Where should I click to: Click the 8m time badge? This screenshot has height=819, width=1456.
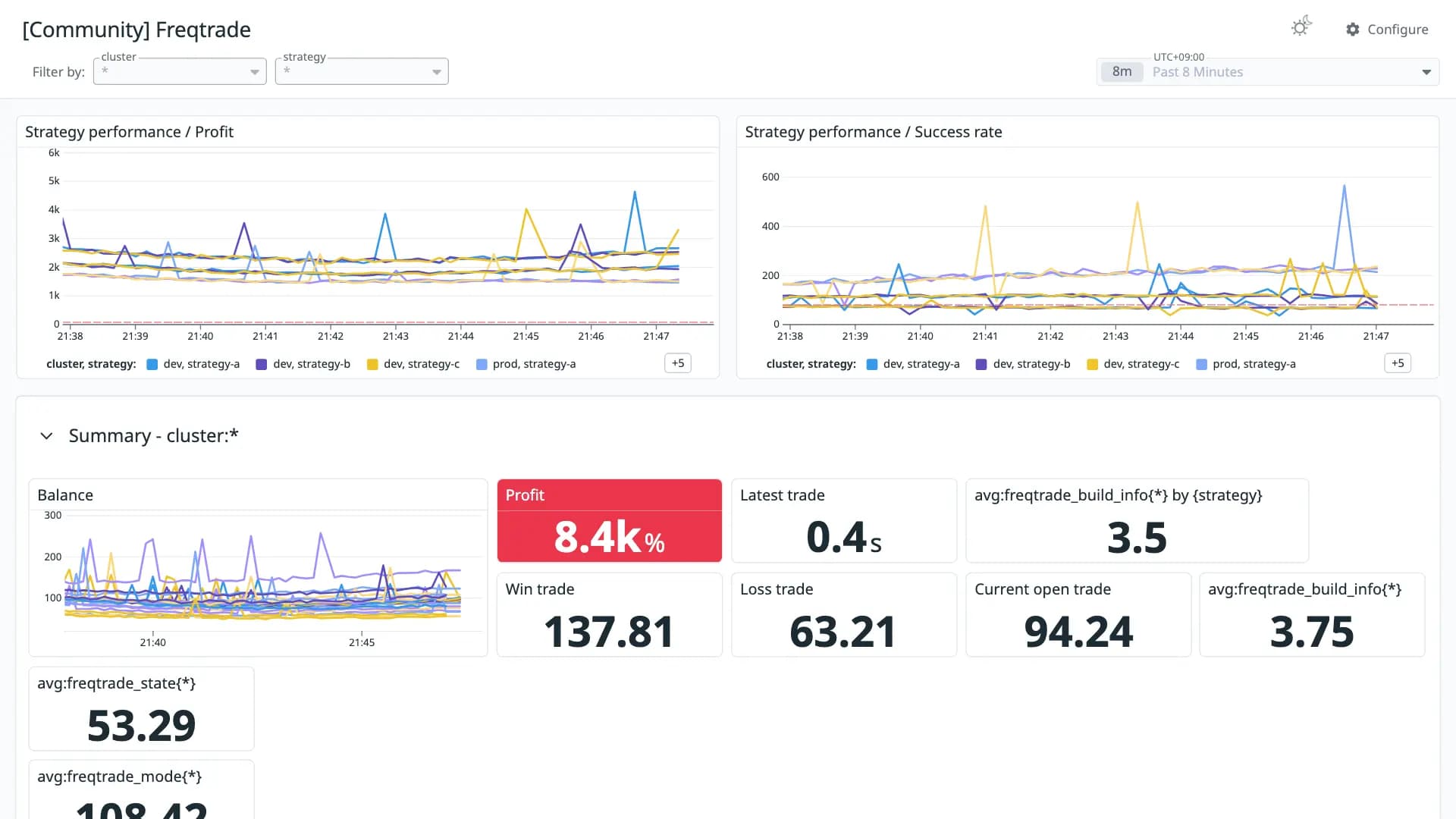click(x=1122, y=71)
